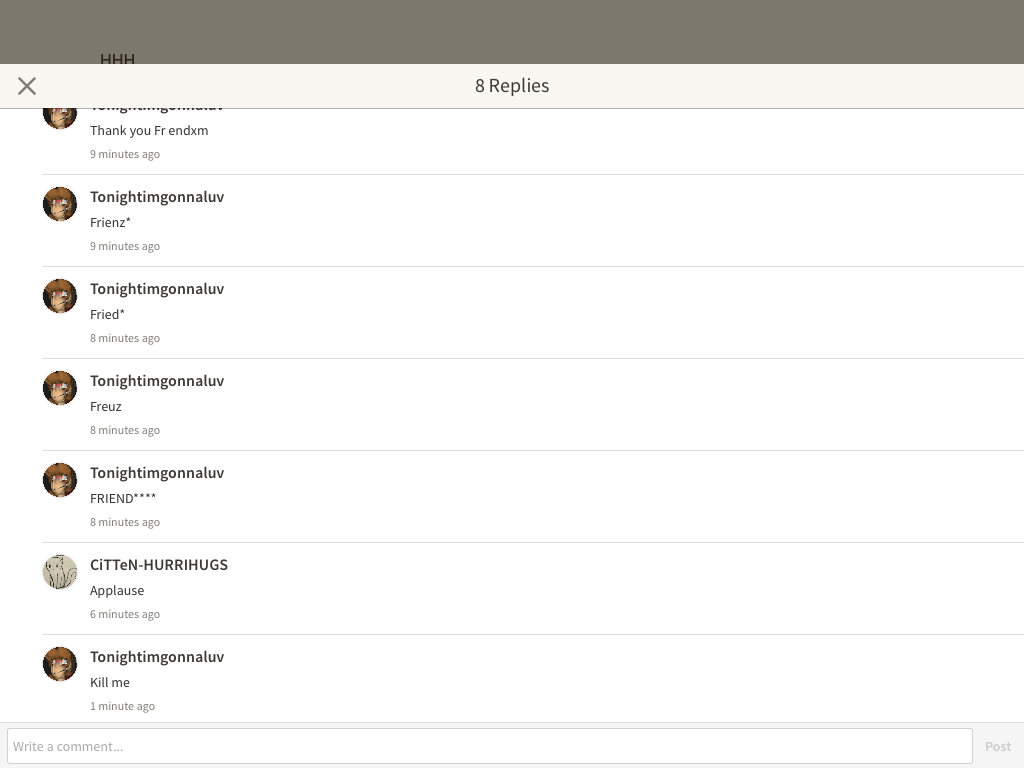Open CiTTeN-HURRIHUGS cat avatar
Viewport: 1024px width, 768px height.
pyautogui.click(x=60, y=573)
